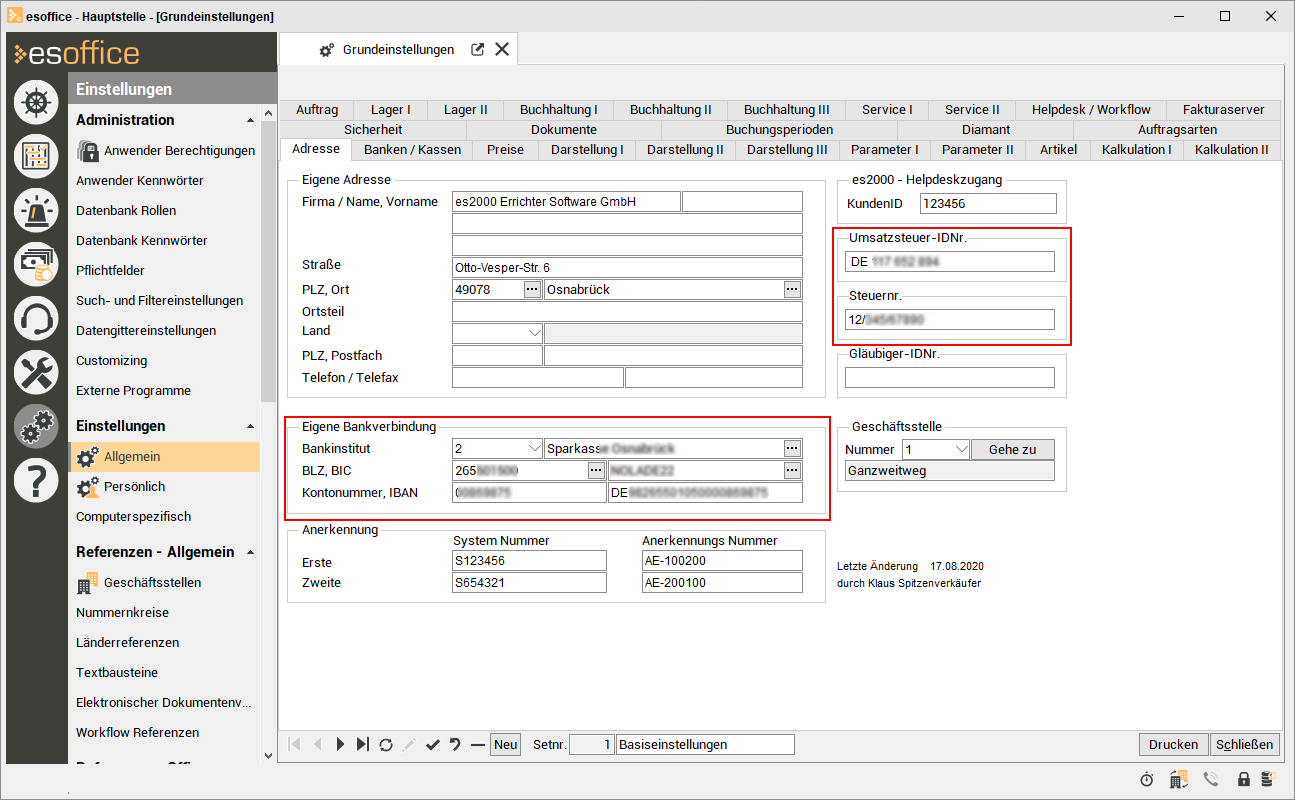Open Persönlich settings in sidebar
This screenshot has height=800, width=1295.
[134, 486]
